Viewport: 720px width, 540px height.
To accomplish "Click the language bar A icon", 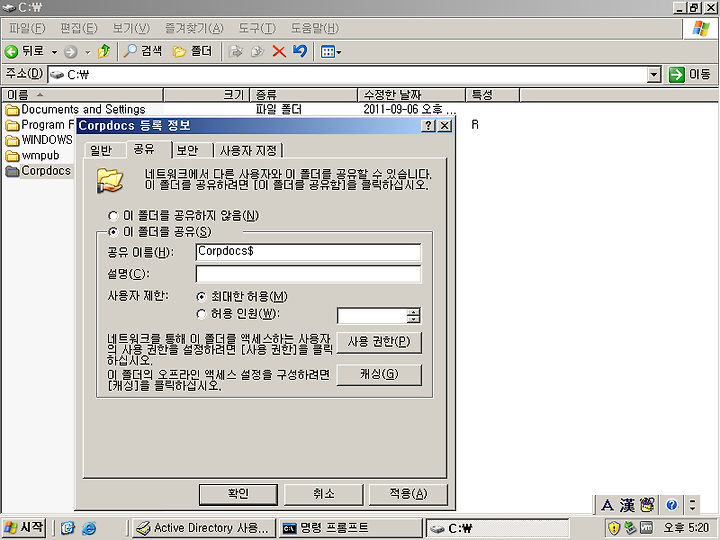I will (607, 506).
